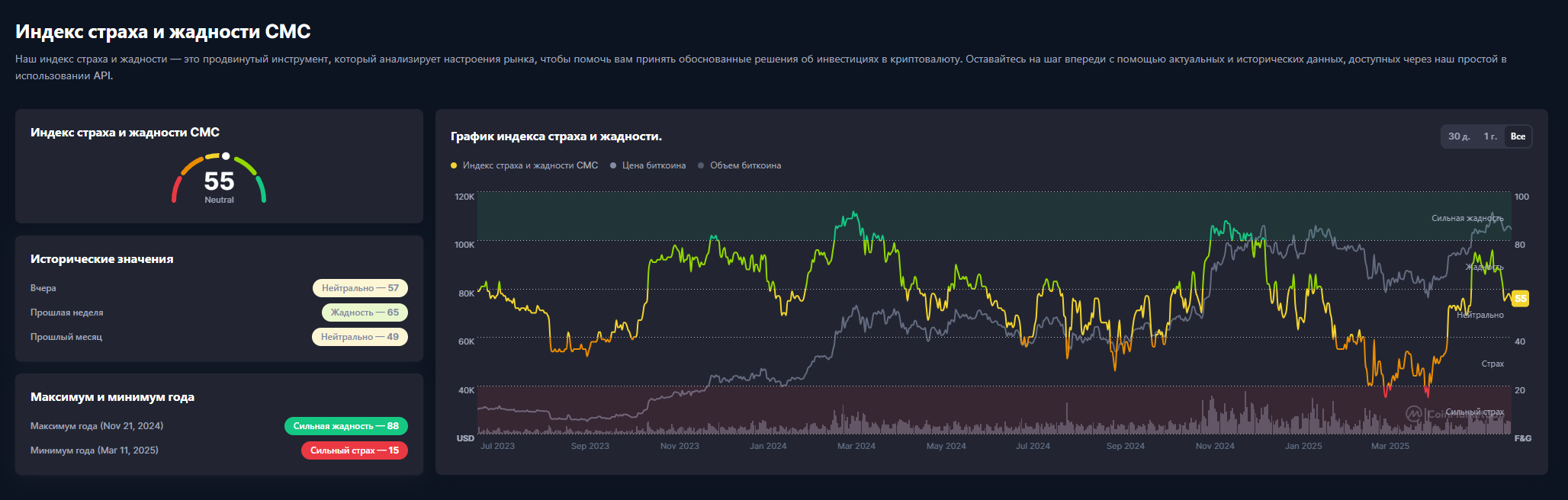The width and height of the screenshot is (1568, 500).
Task: Click the Mar 2024 axis label
Action: click(856, 446)
